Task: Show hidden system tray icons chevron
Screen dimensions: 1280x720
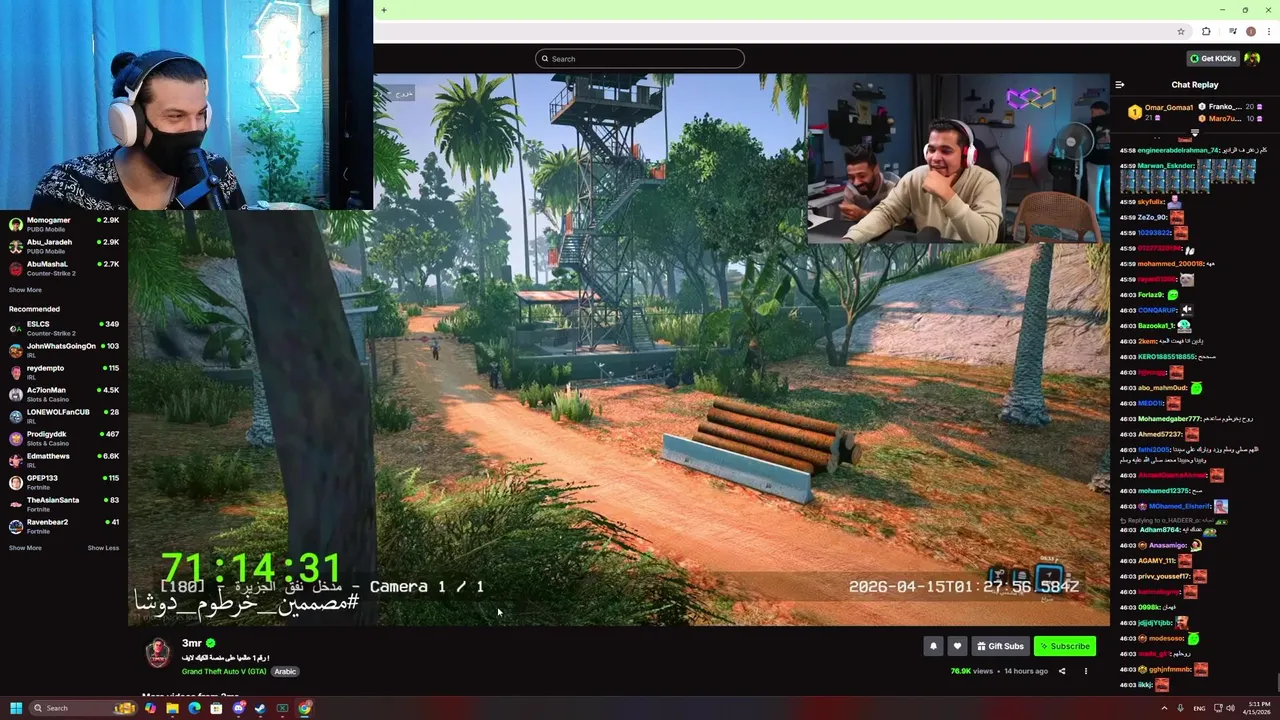Action: [1164, 708]
